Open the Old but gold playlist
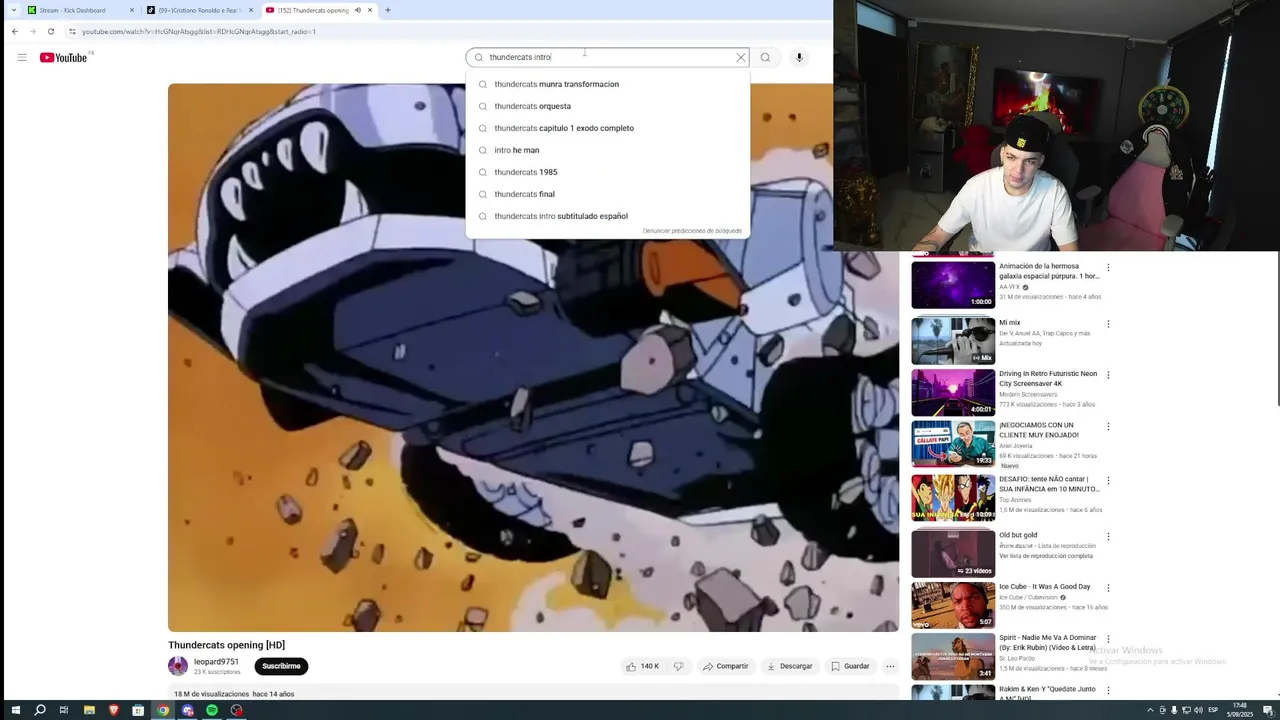This screenshot has width=1280, height=720. pos(953,553)
